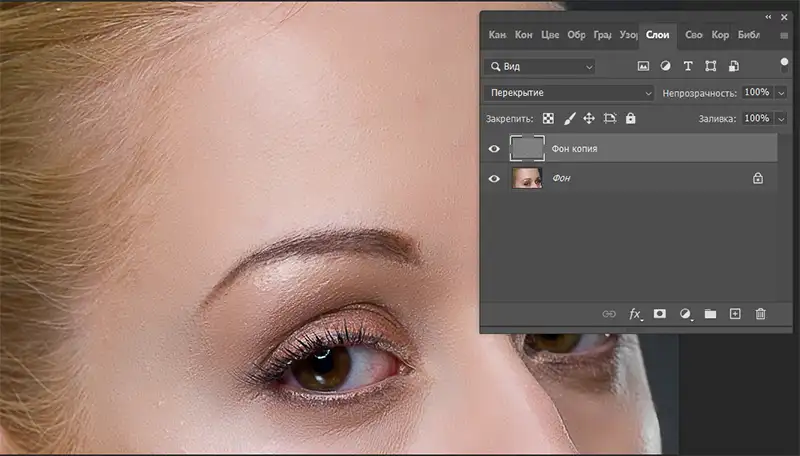Open layer style fx menu
The image size is (800, 456).
[635, 314]
